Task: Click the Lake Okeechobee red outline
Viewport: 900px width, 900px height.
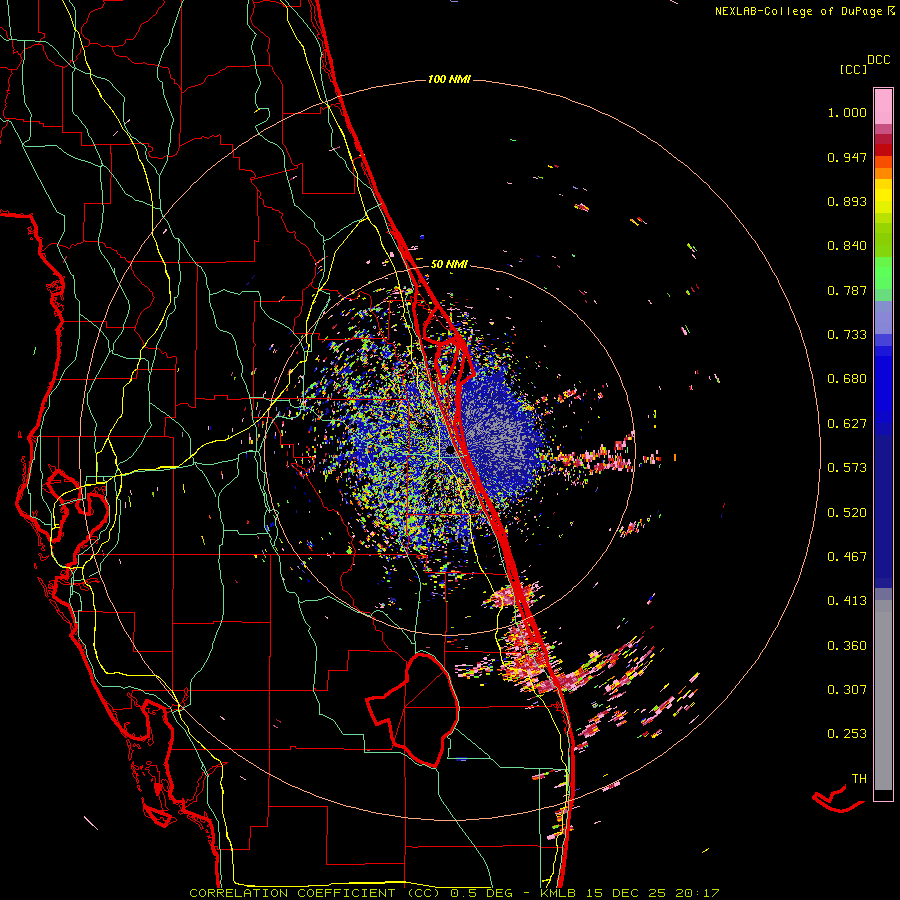Action: tap(413, 709)
